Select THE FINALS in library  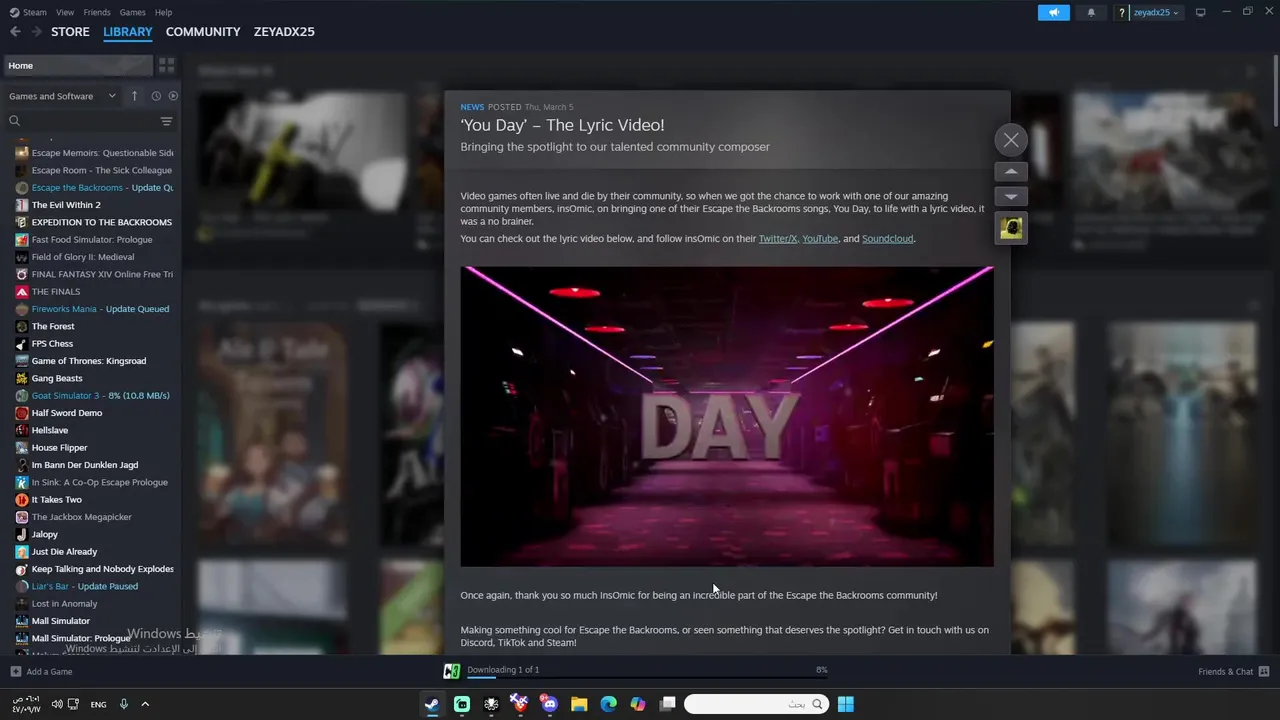coord(56,292)
